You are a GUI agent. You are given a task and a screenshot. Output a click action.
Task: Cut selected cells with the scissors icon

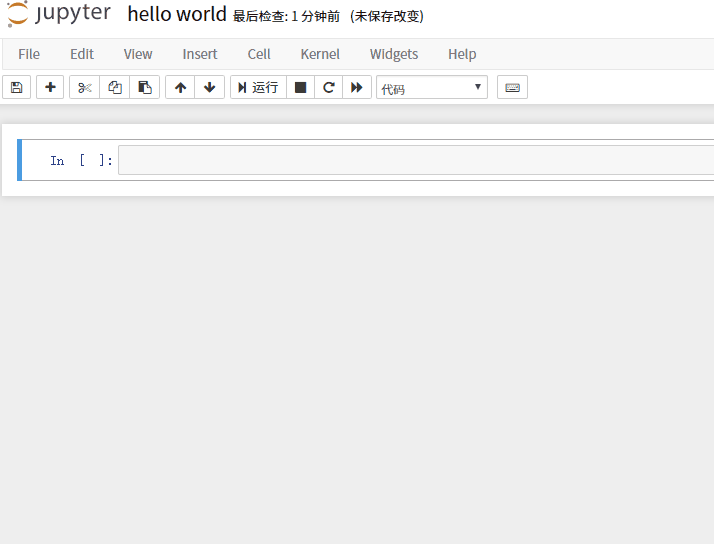point(84,87)
